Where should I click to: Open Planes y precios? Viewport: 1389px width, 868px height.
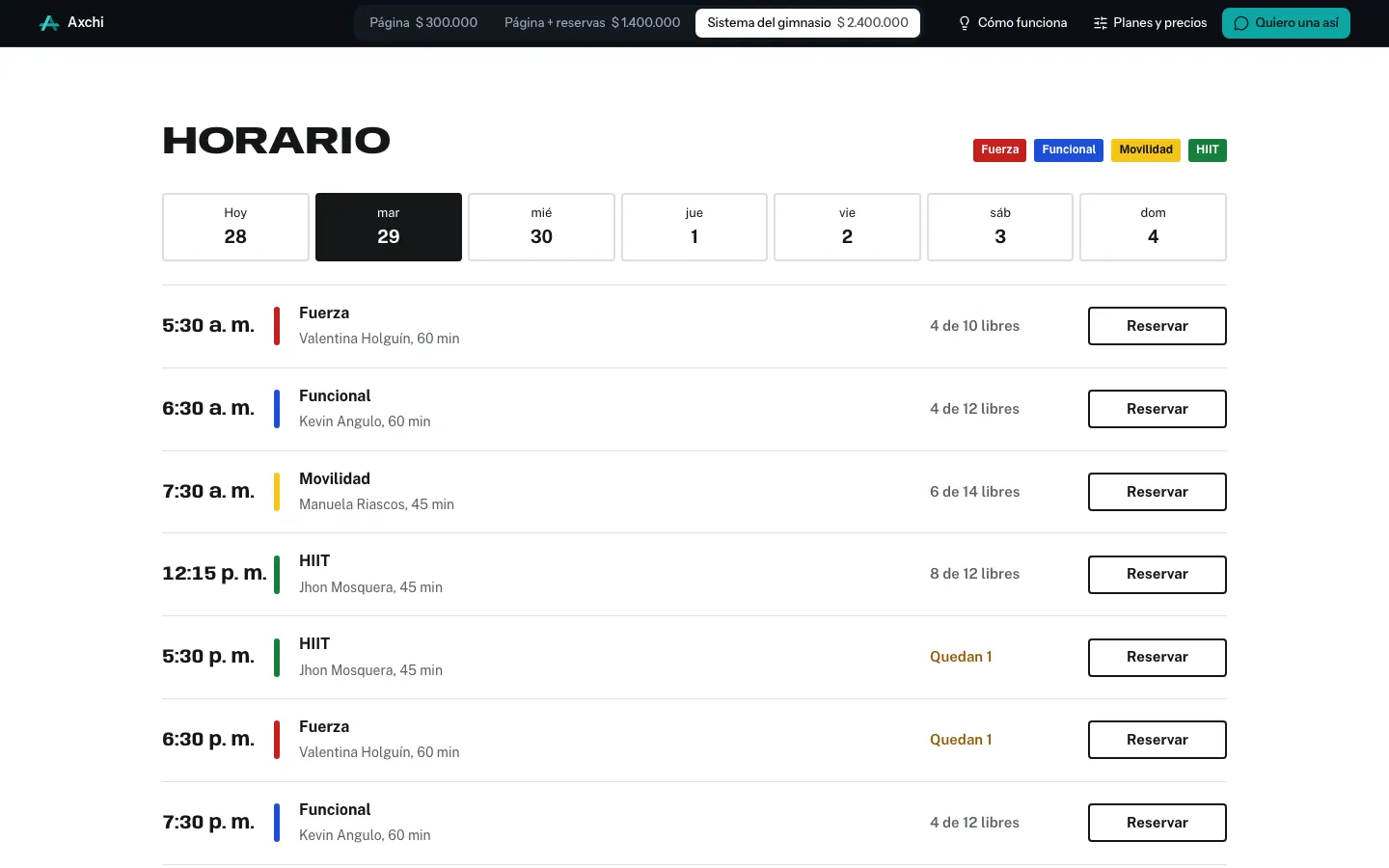point(1150,23)
